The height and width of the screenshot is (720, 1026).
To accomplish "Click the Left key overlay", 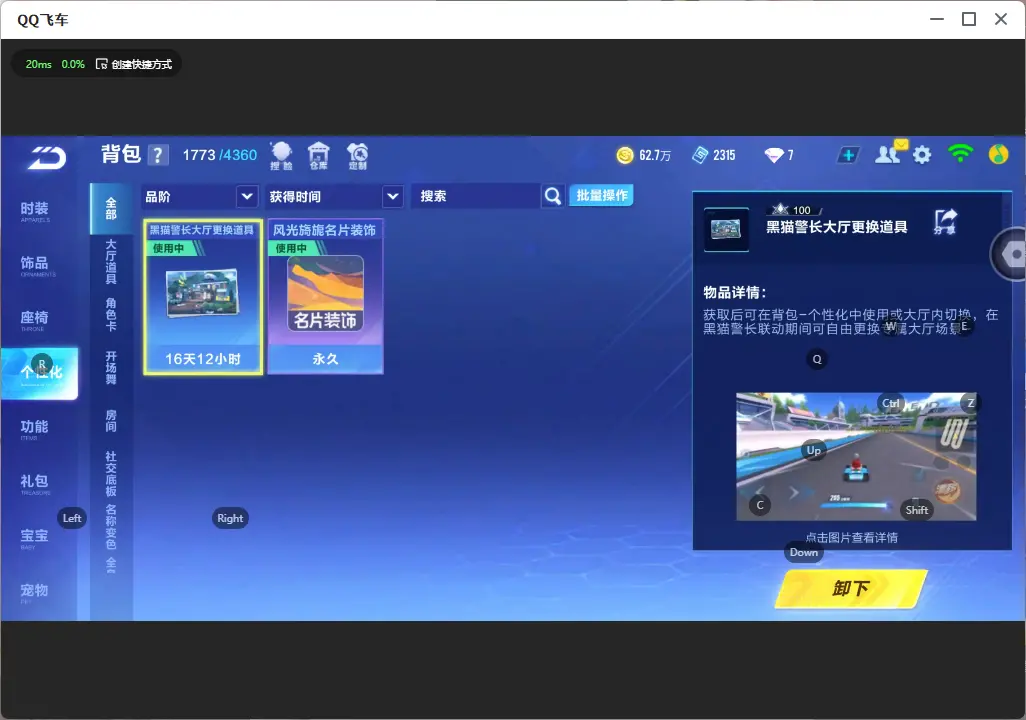I will tap(72, 518).
